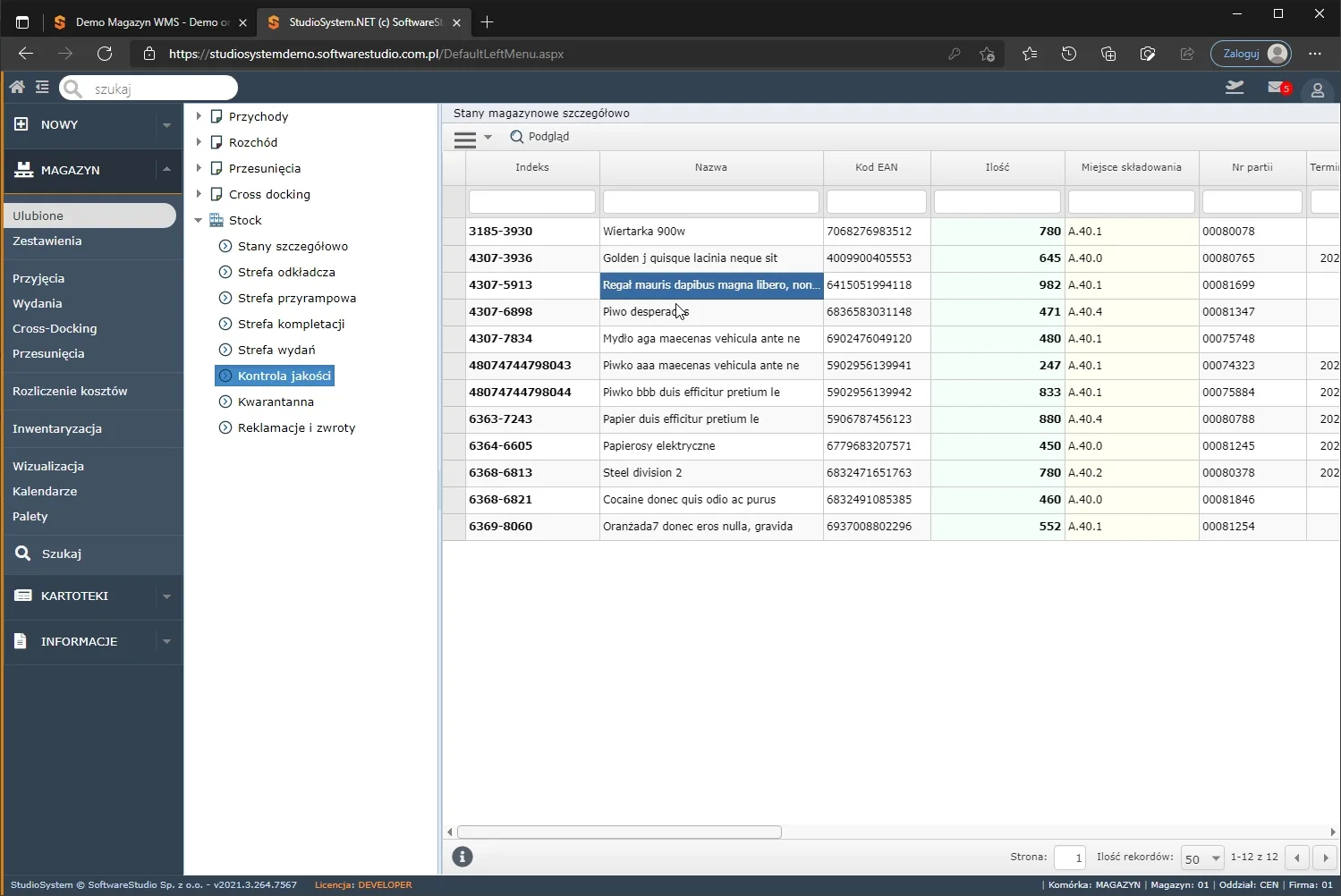Viewport: 1341px width, 896px height.
Task: Expand the Przesunięcia tree node
Action: (199, 168)
